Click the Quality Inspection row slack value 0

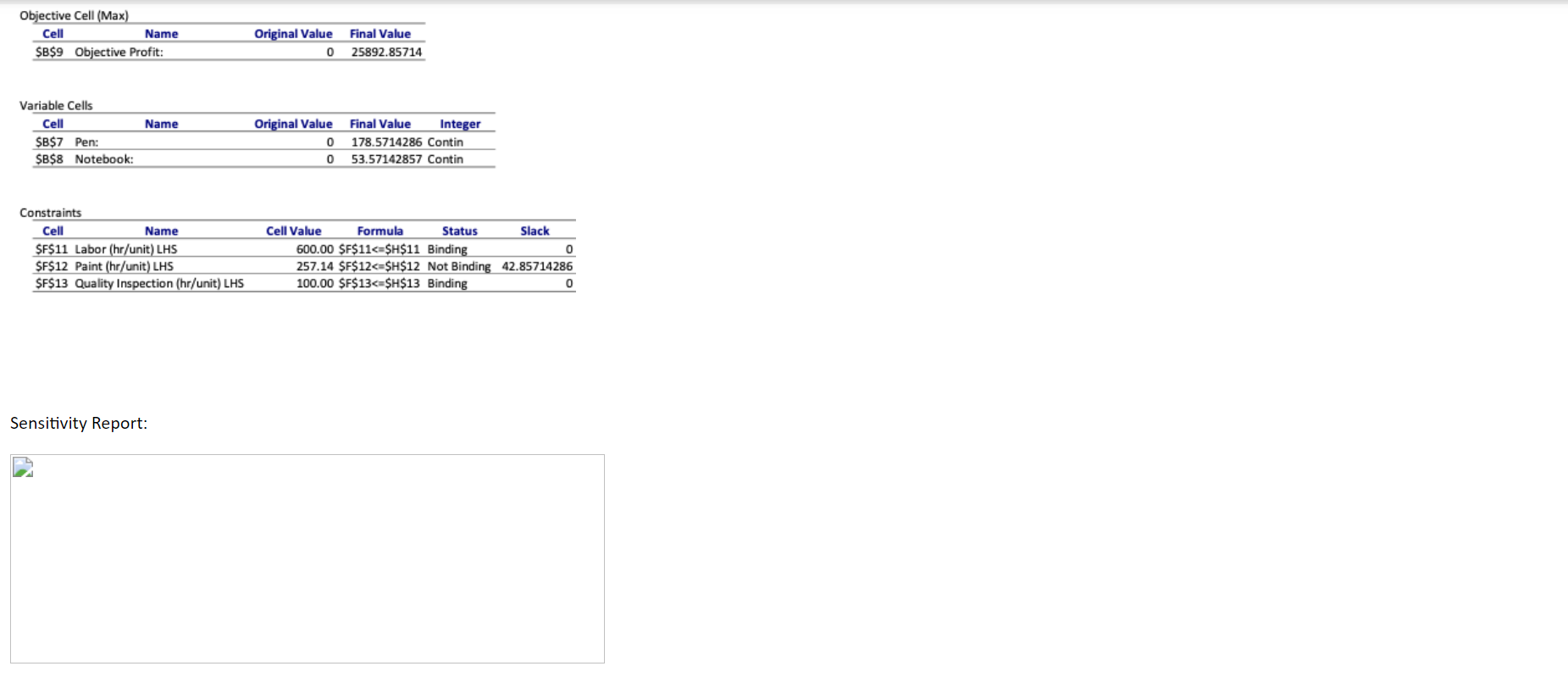point(569,283)
